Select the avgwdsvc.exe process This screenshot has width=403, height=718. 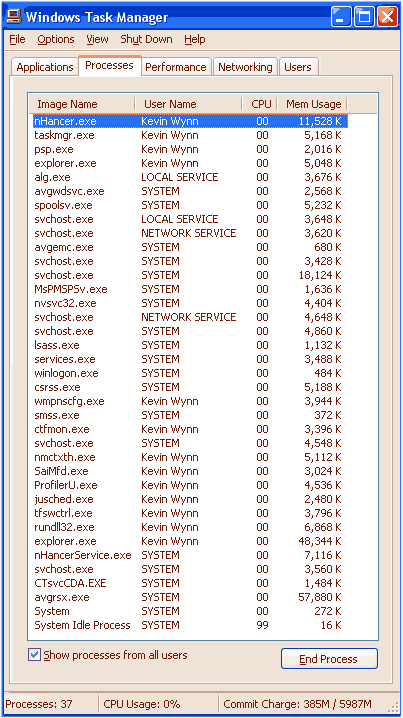tap(190, 191)
